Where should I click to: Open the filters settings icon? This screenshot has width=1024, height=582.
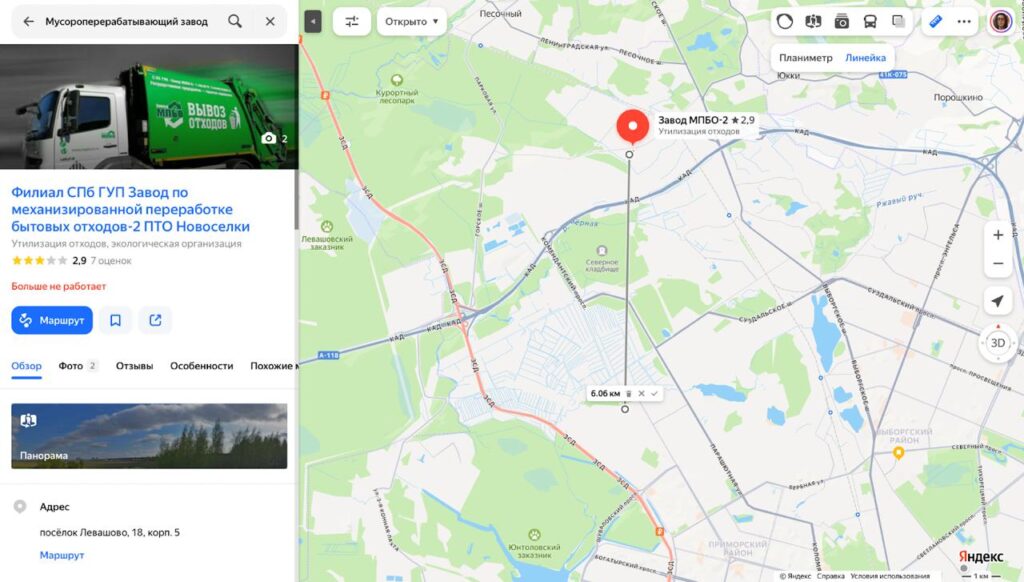(x=351, y=22)
